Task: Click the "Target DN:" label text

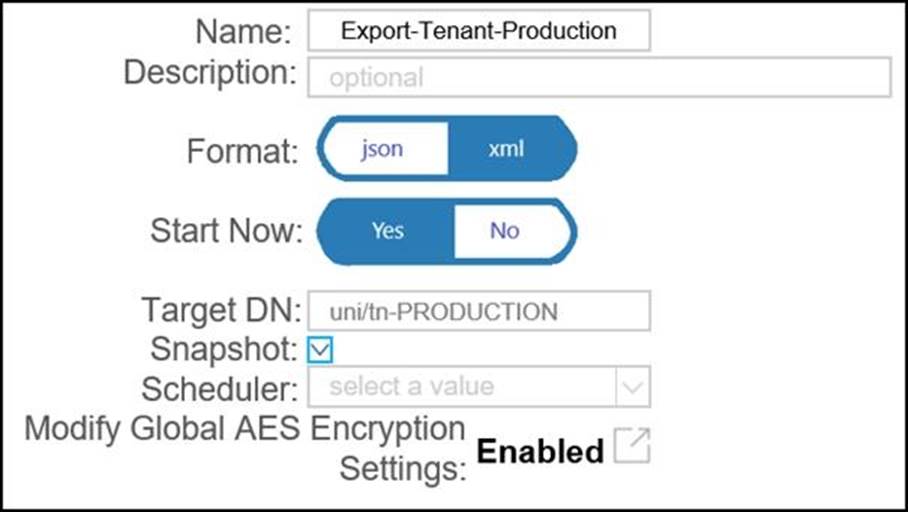Action: (221, 310)
